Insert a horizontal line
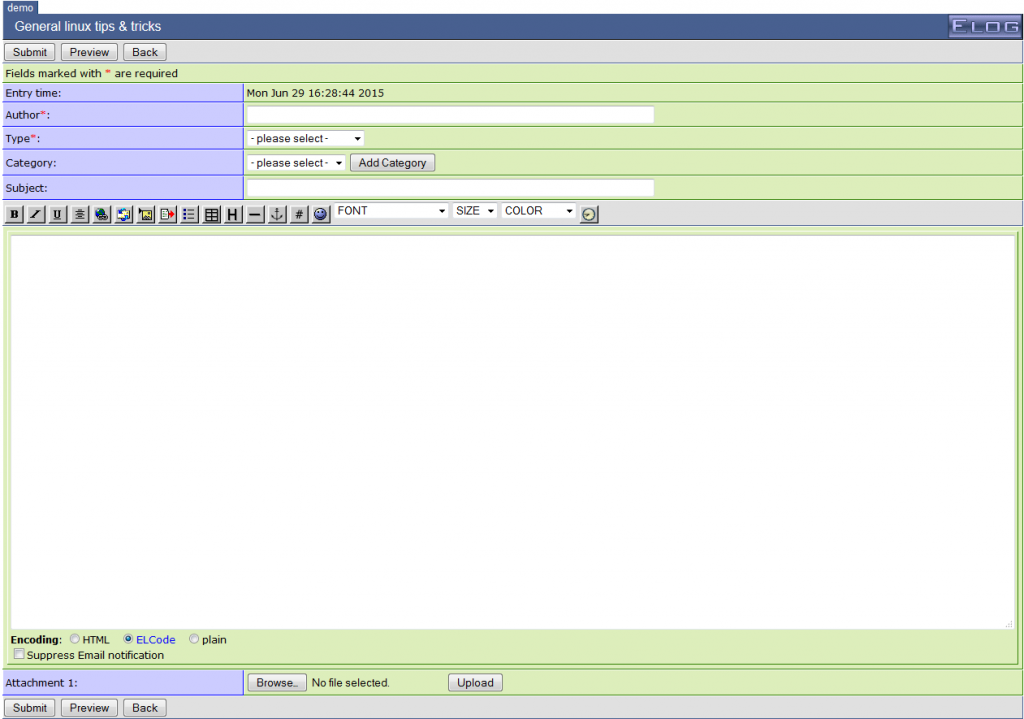The width and height of the screenshot is (1024, 719). [255, 213]
